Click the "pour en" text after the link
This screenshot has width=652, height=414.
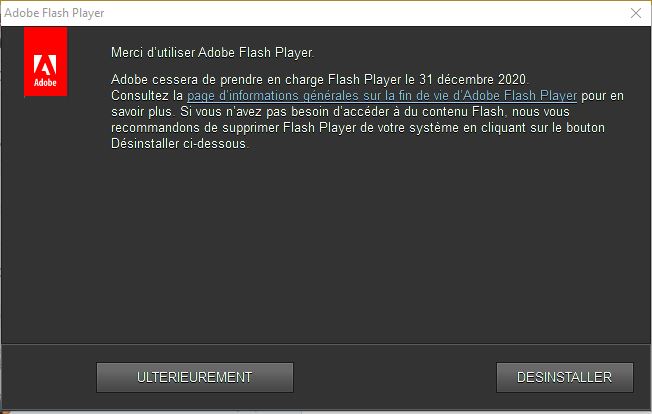602,96
